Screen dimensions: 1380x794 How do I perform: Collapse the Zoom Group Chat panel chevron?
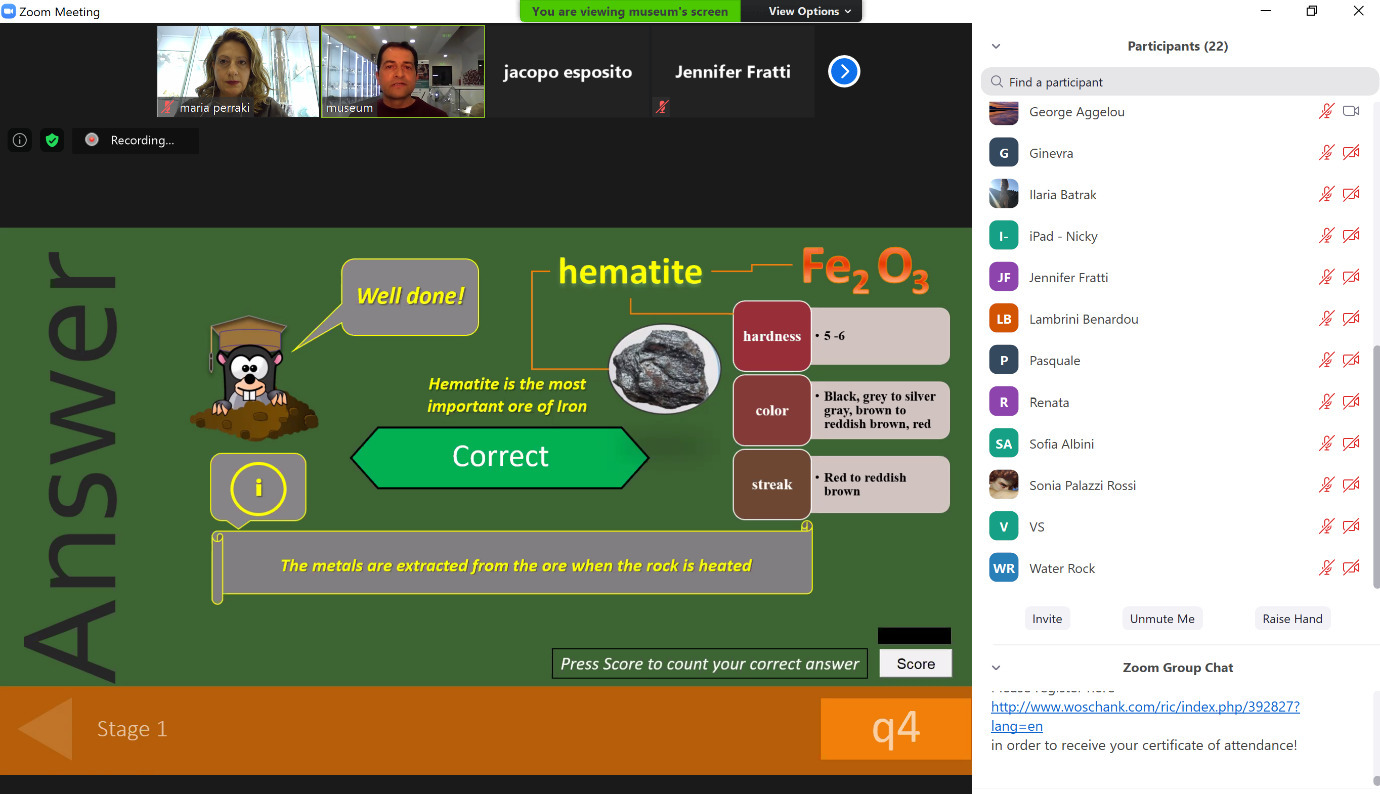[995, 668]
